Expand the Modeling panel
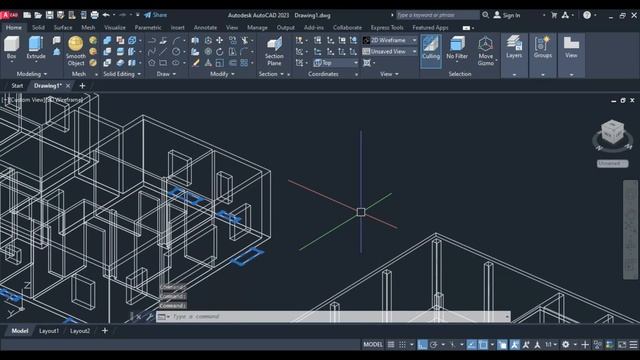 pos(32,74)
